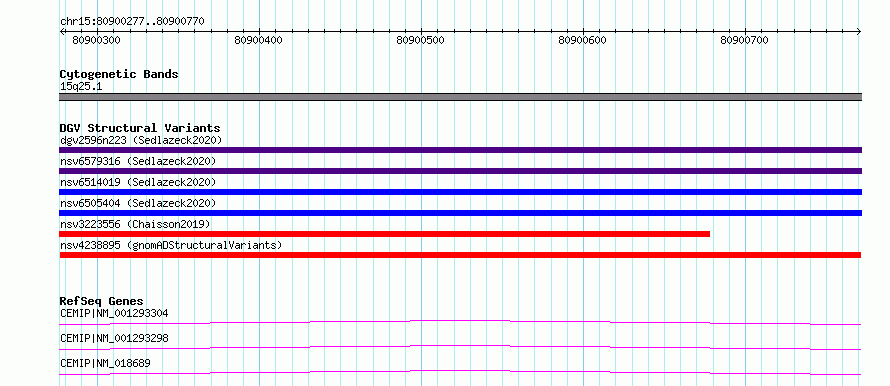Open dgv2596n223 (Sedlazeck2020) variant label
890x386 pixels.
pyautogui.click(x=141, y=140)
